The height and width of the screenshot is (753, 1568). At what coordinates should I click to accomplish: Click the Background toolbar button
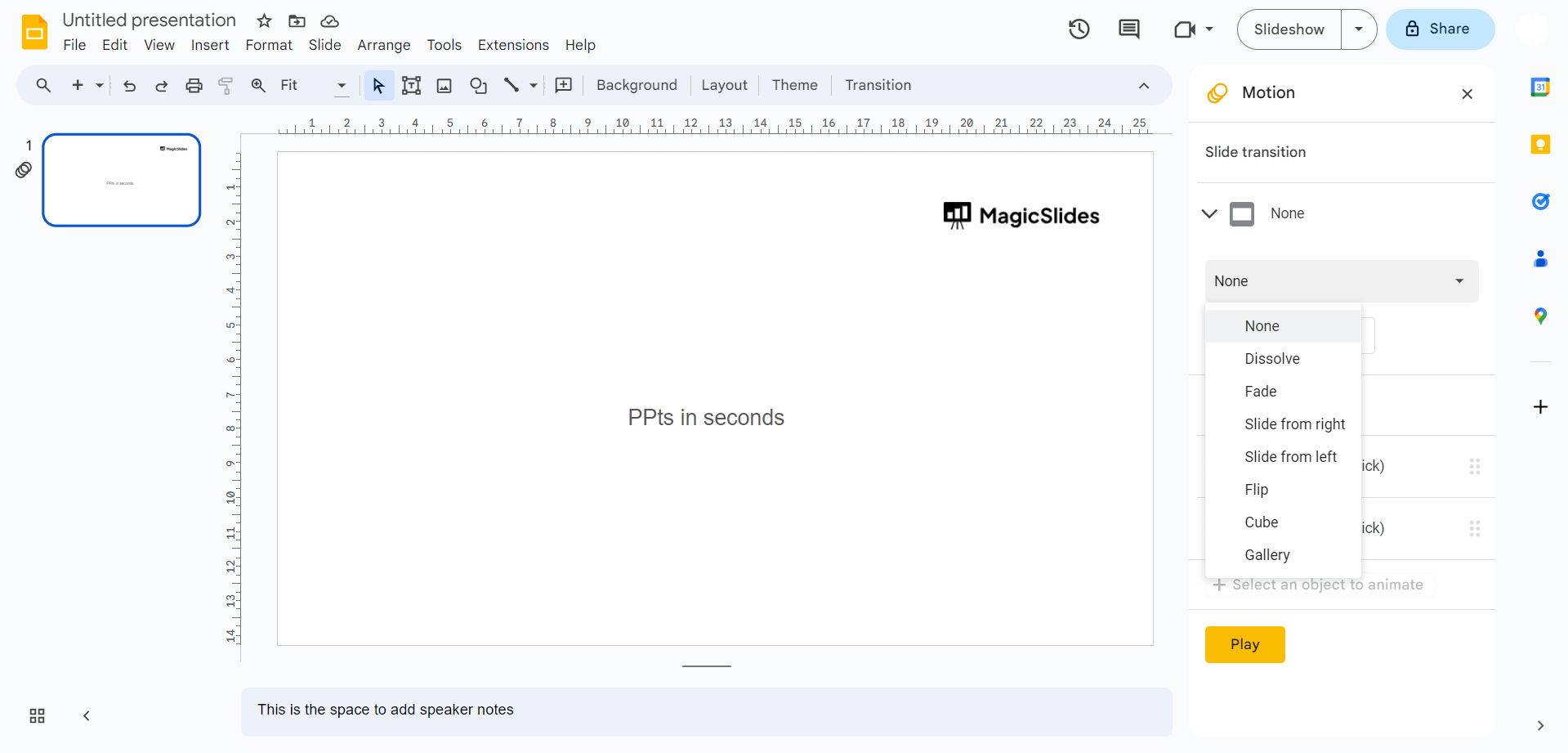pyautogui.click(x=637, y=85)
